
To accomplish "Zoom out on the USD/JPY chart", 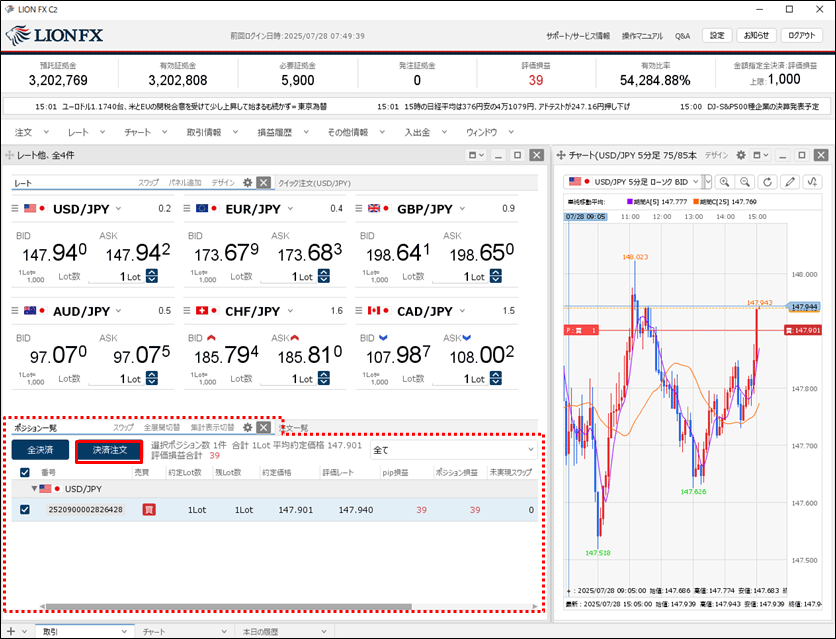I will 745,182.
